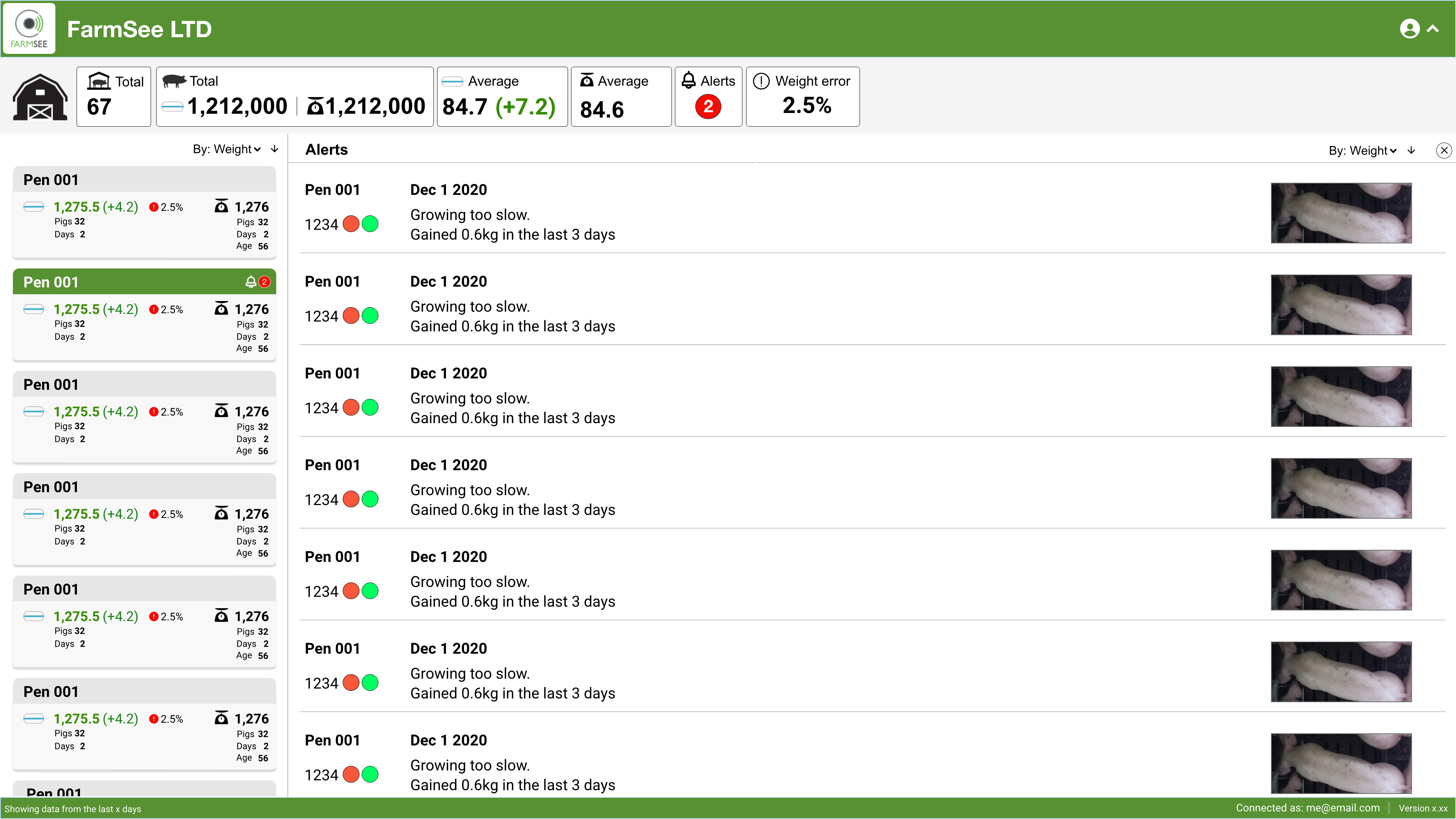Click the large barn icon
Screen dimensions: 1456x819
pos(40,97)
